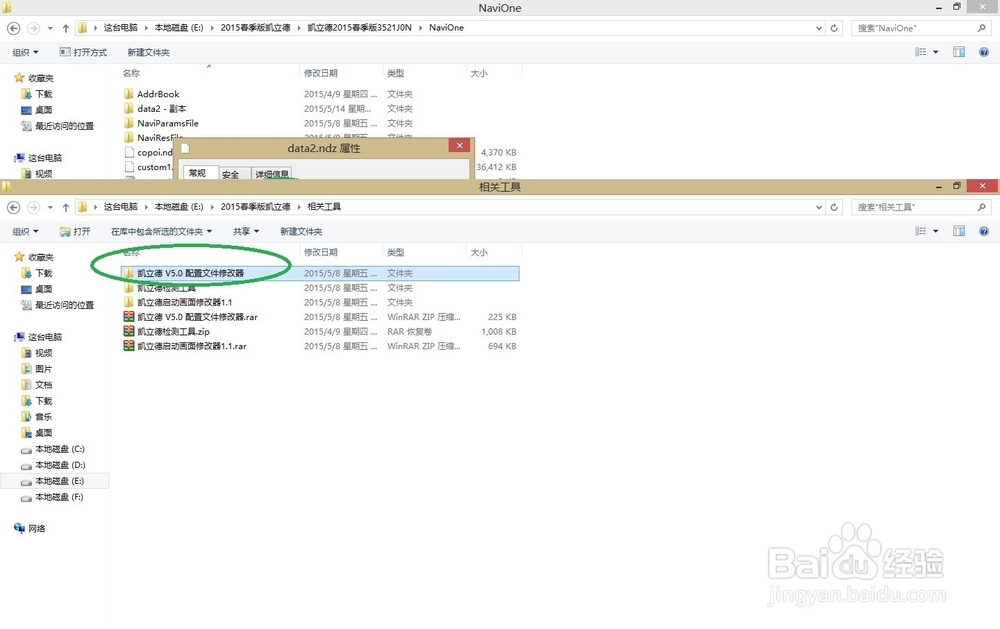Screen dimensions: 1000x629
Task: Change view layout in 相关工具 window
Action: (x=920, y=232)
